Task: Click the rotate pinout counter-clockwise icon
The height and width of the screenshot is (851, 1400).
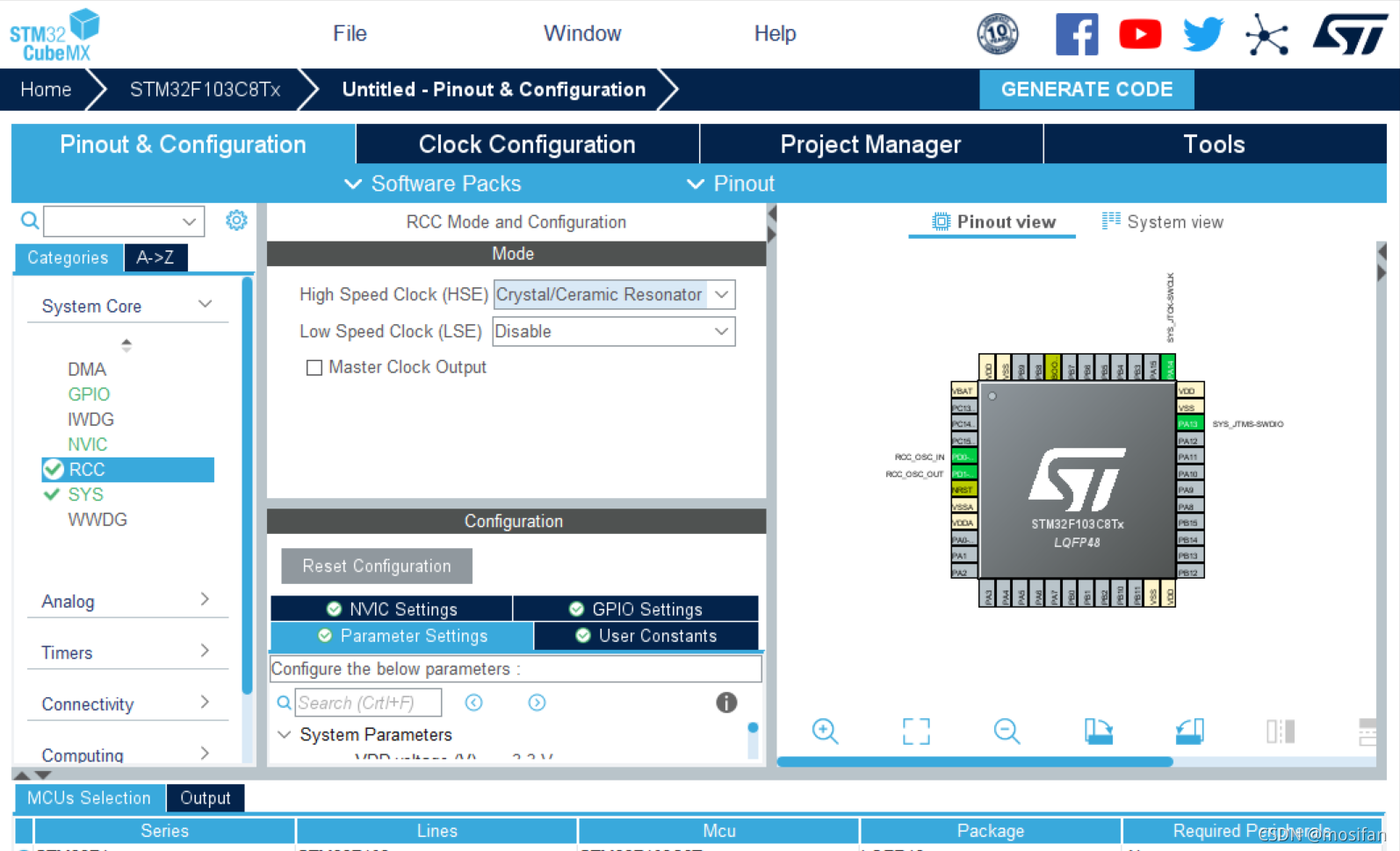Action: point(1189,731)
